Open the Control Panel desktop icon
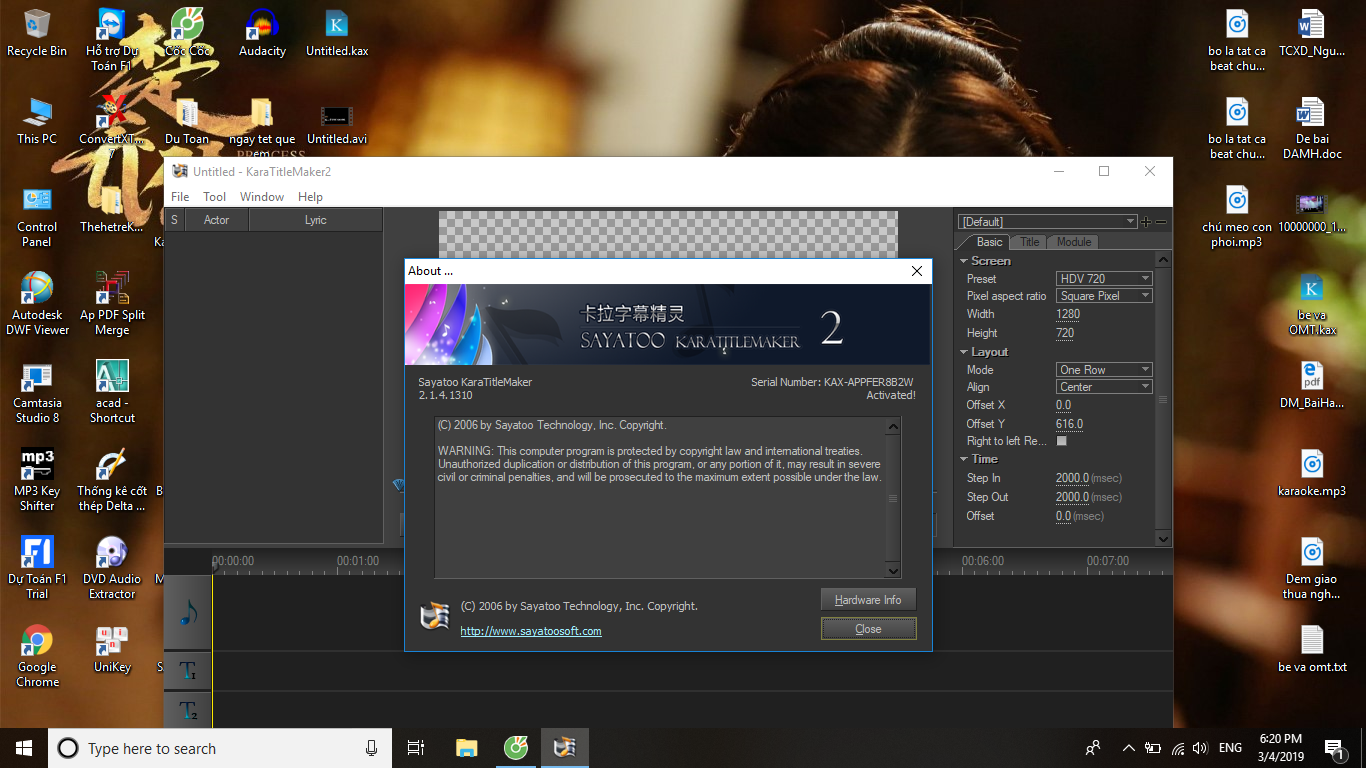This screenshot has width=1366, height=768. [37, 217]
